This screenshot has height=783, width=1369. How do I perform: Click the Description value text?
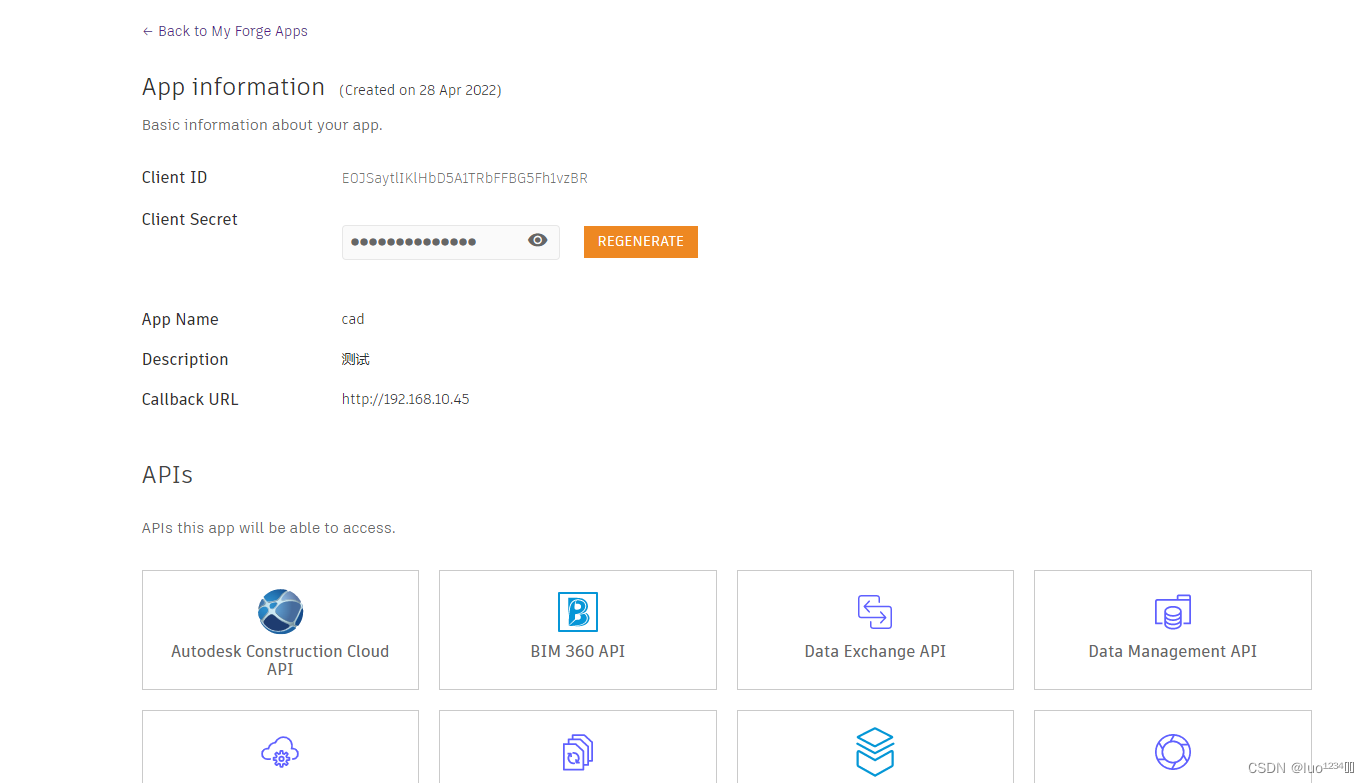point(355,359)
